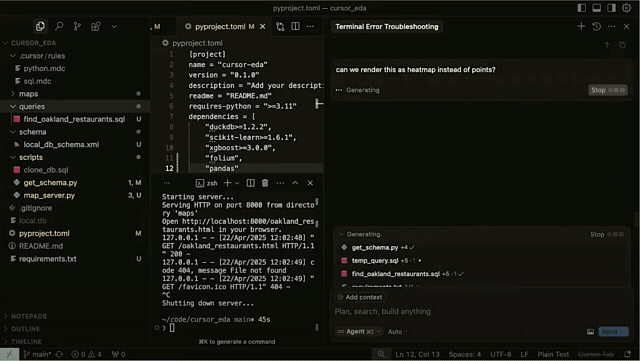Screen dimensions: 640x361
Task: Open the Explorer view icon
Action: pyautogui.click(x=40, y=27)
